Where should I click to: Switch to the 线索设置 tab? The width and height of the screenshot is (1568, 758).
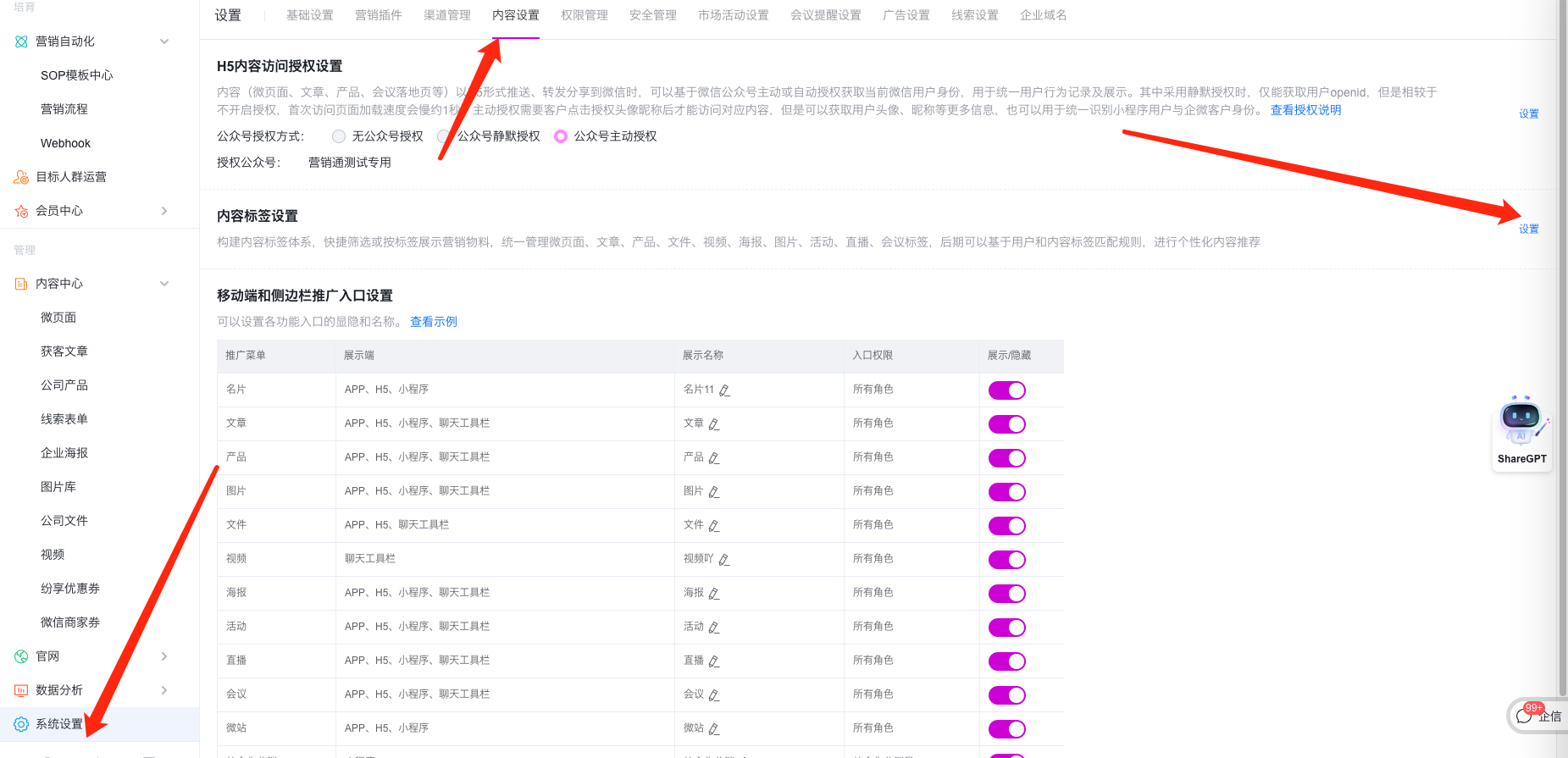975,15
